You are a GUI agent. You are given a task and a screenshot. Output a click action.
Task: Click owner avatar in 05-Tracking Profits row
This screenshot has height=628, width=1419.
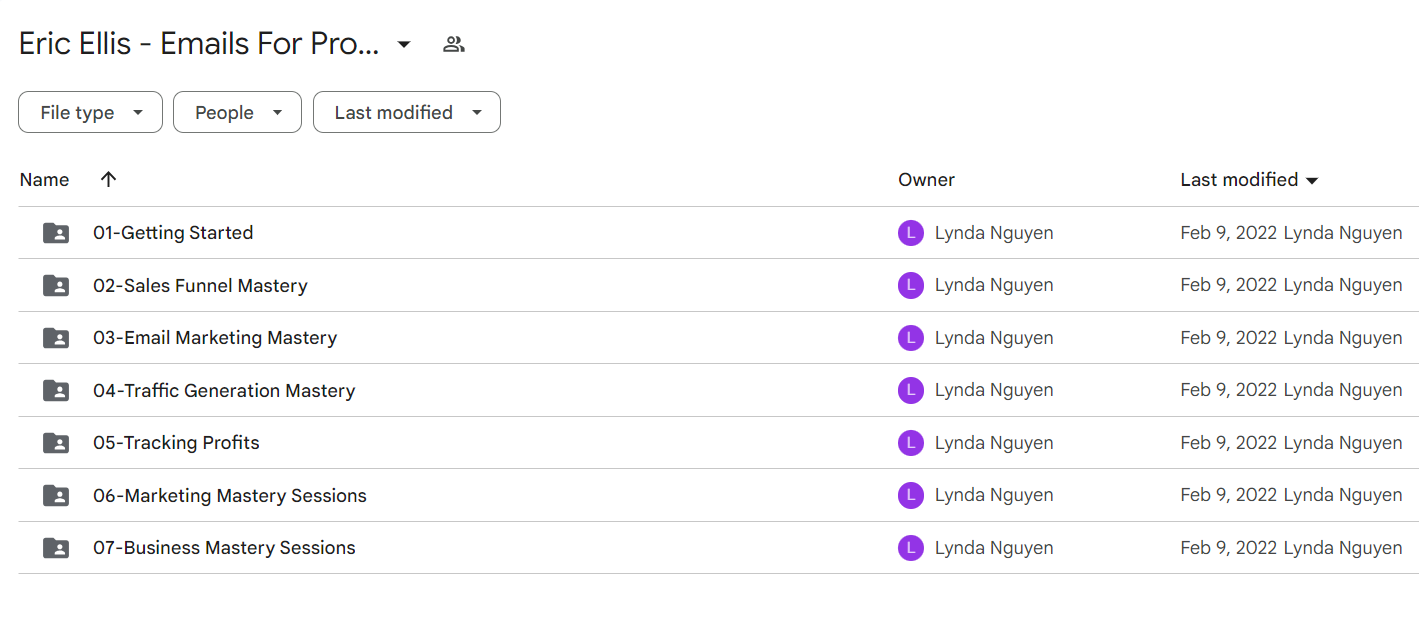click(910, 443)
